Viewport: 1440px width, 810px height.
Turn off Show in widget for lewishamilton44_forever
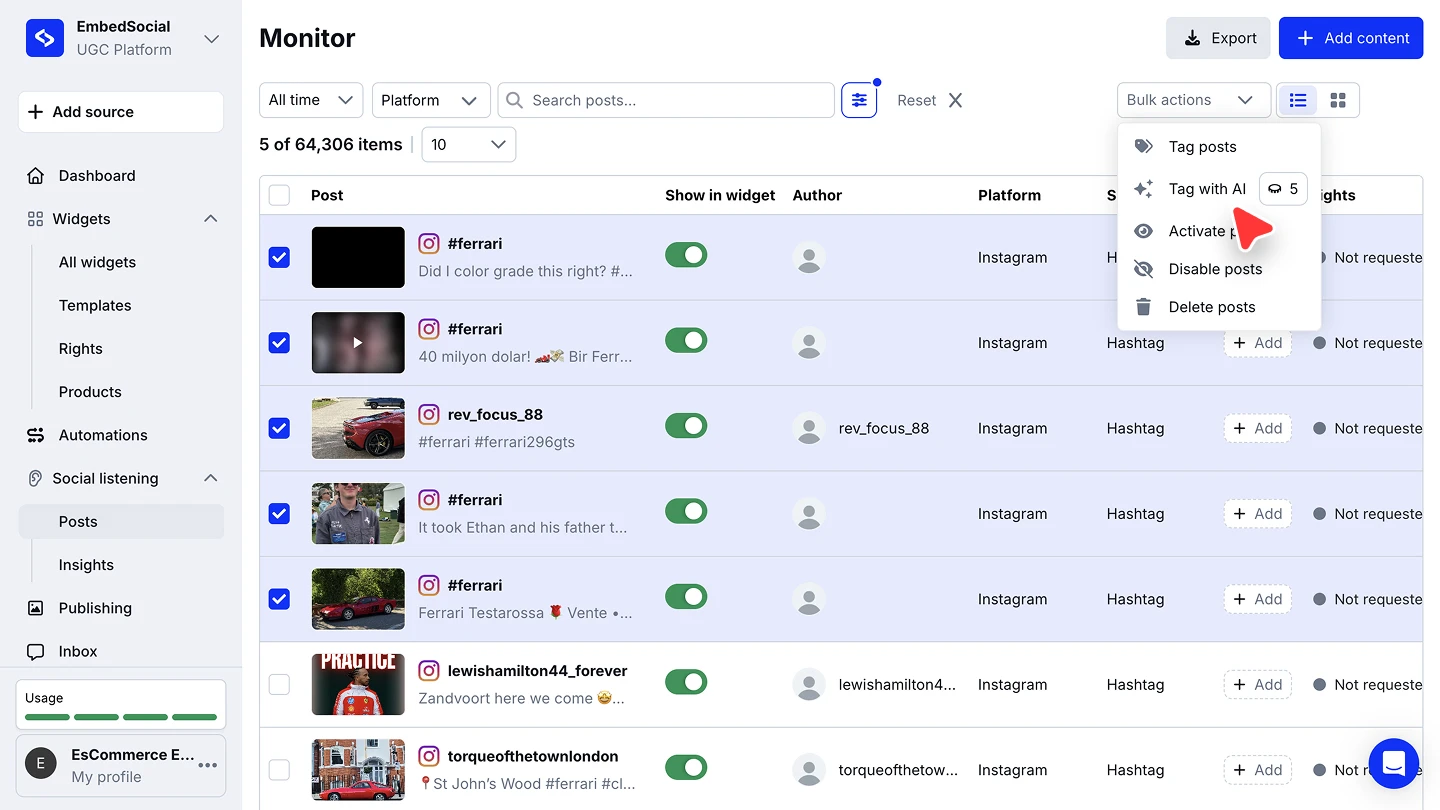click(686, 682)
